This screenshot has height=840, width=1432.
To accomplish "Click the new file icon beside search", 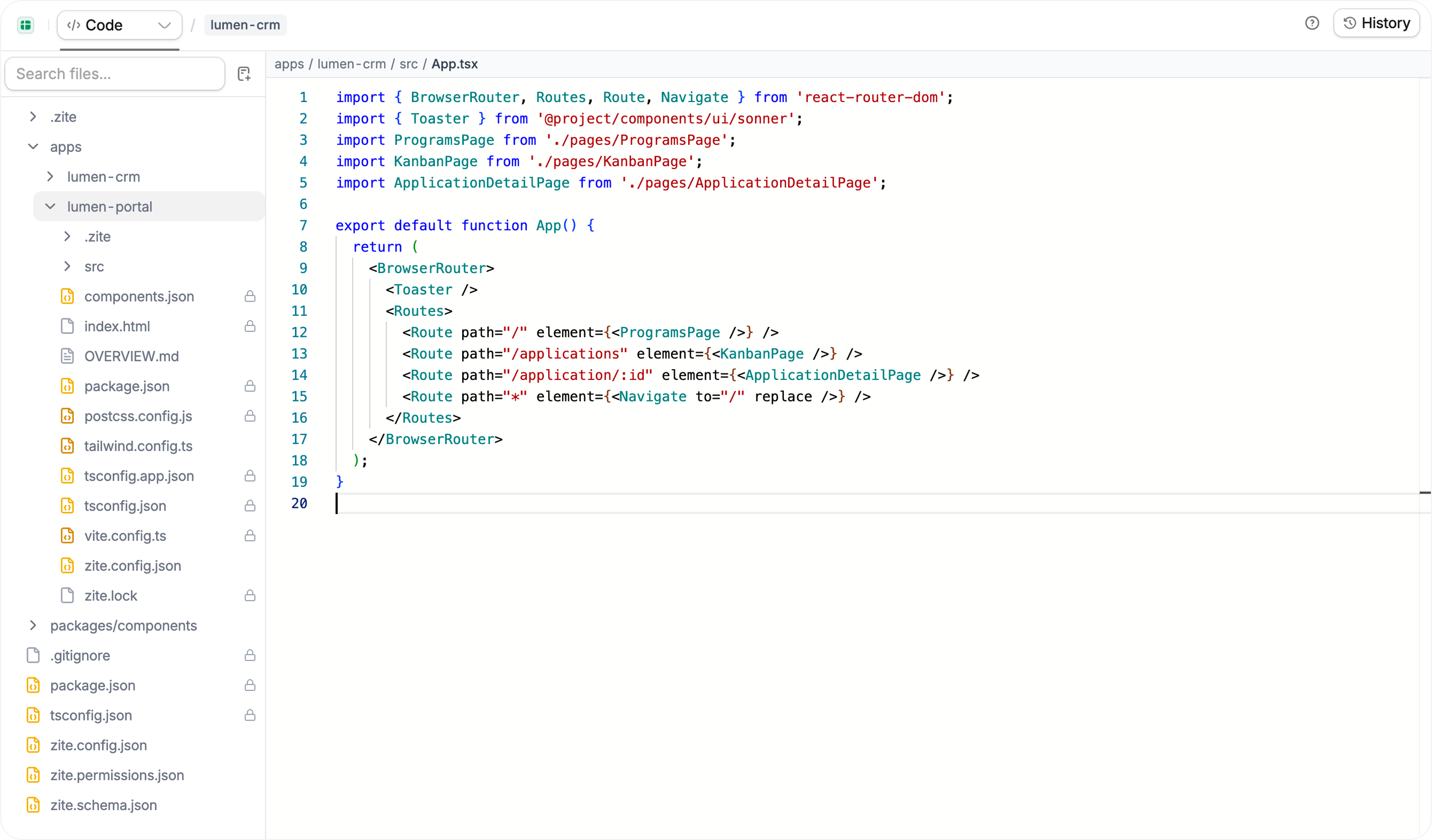I will point(244,74).
